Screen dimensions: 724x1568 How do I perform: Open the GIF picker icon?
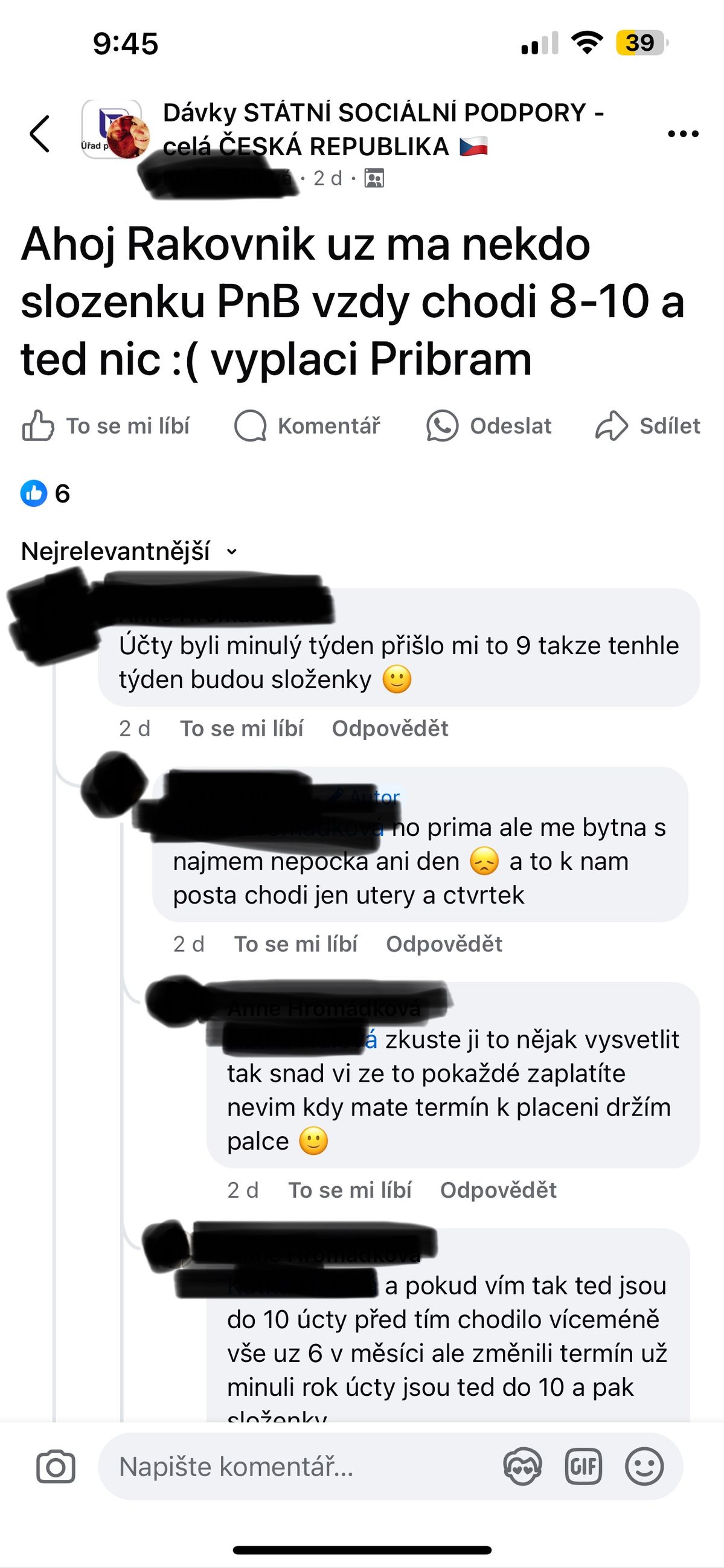583,1467
